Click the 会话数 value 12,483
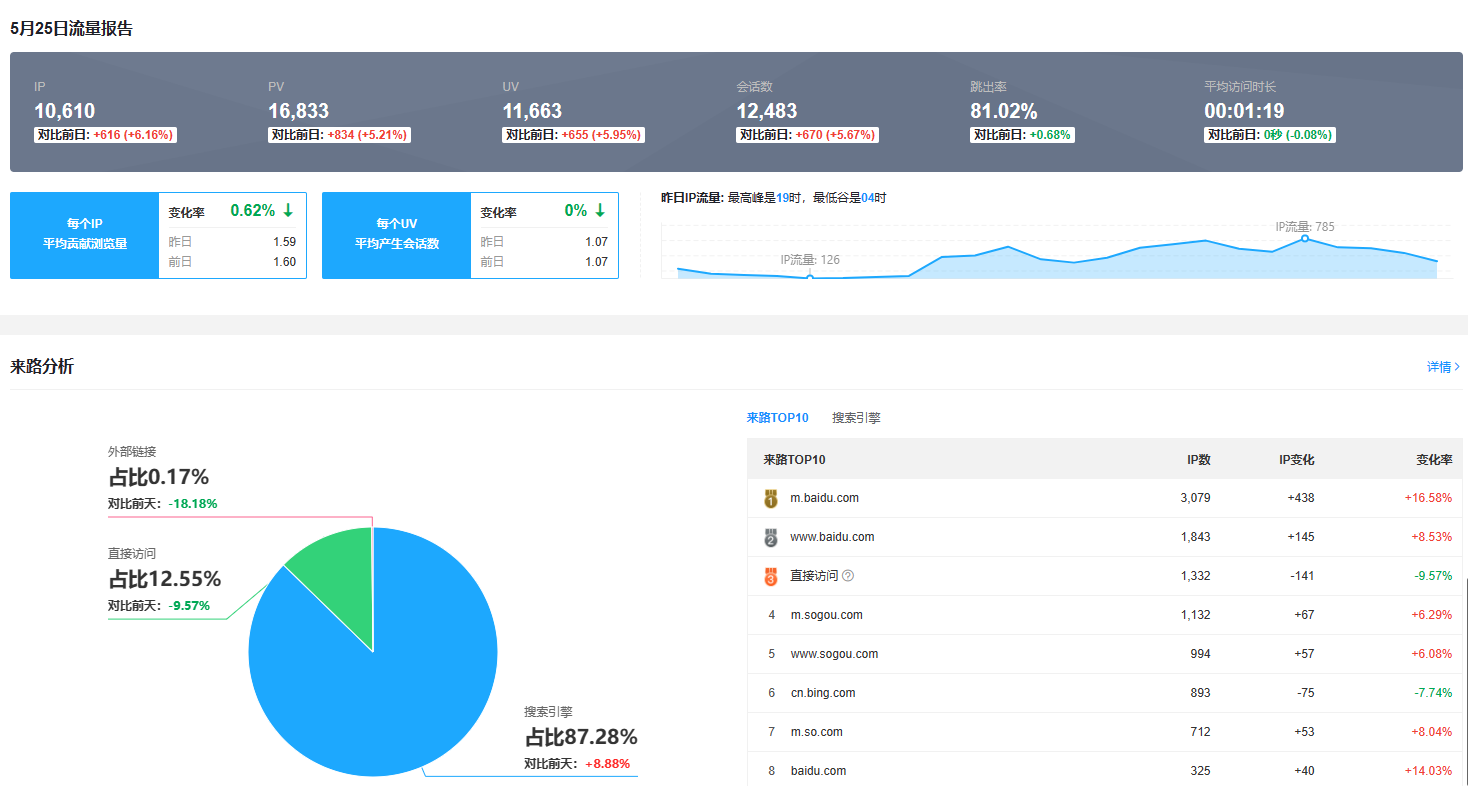 [x=767, y=111]
